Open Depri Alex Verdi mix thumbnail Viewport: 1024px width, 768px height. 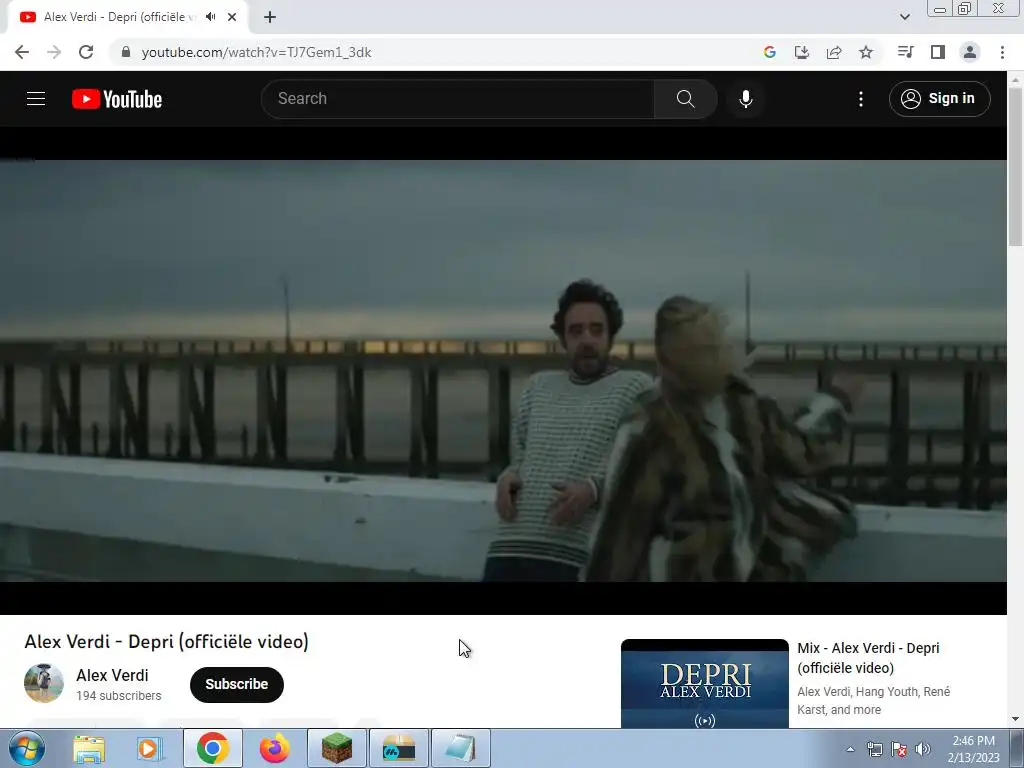[705, 684]
